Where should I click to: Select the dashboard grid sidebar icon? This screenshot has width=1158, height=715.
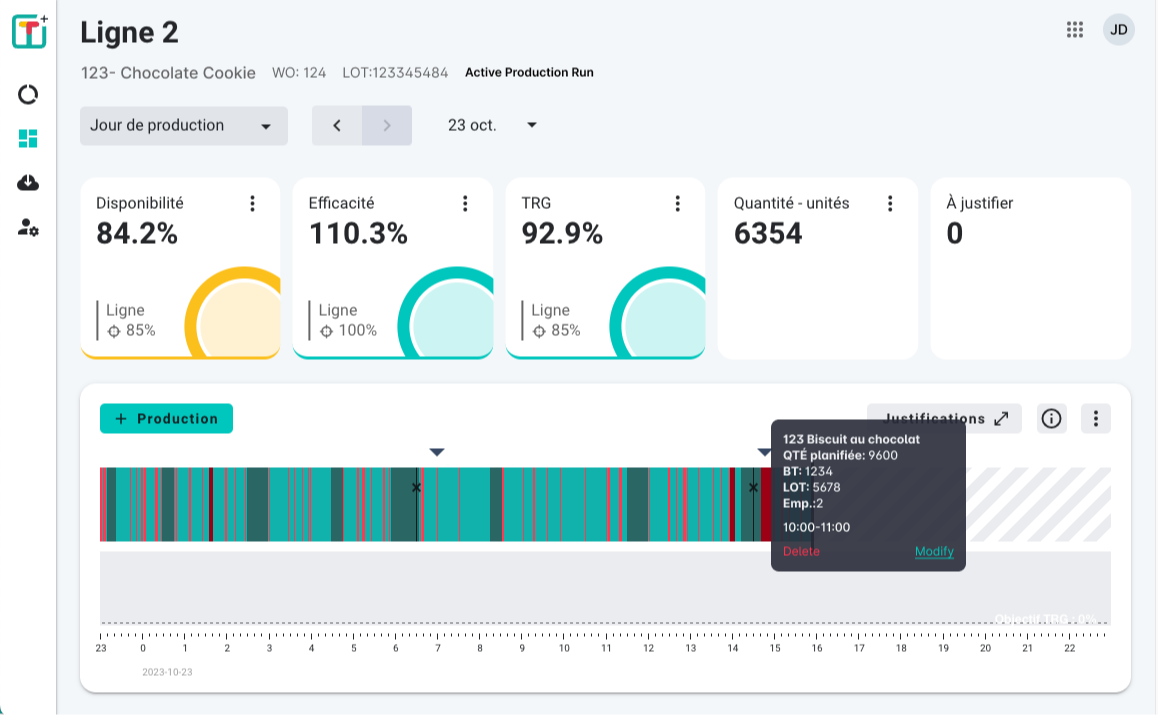28,139
